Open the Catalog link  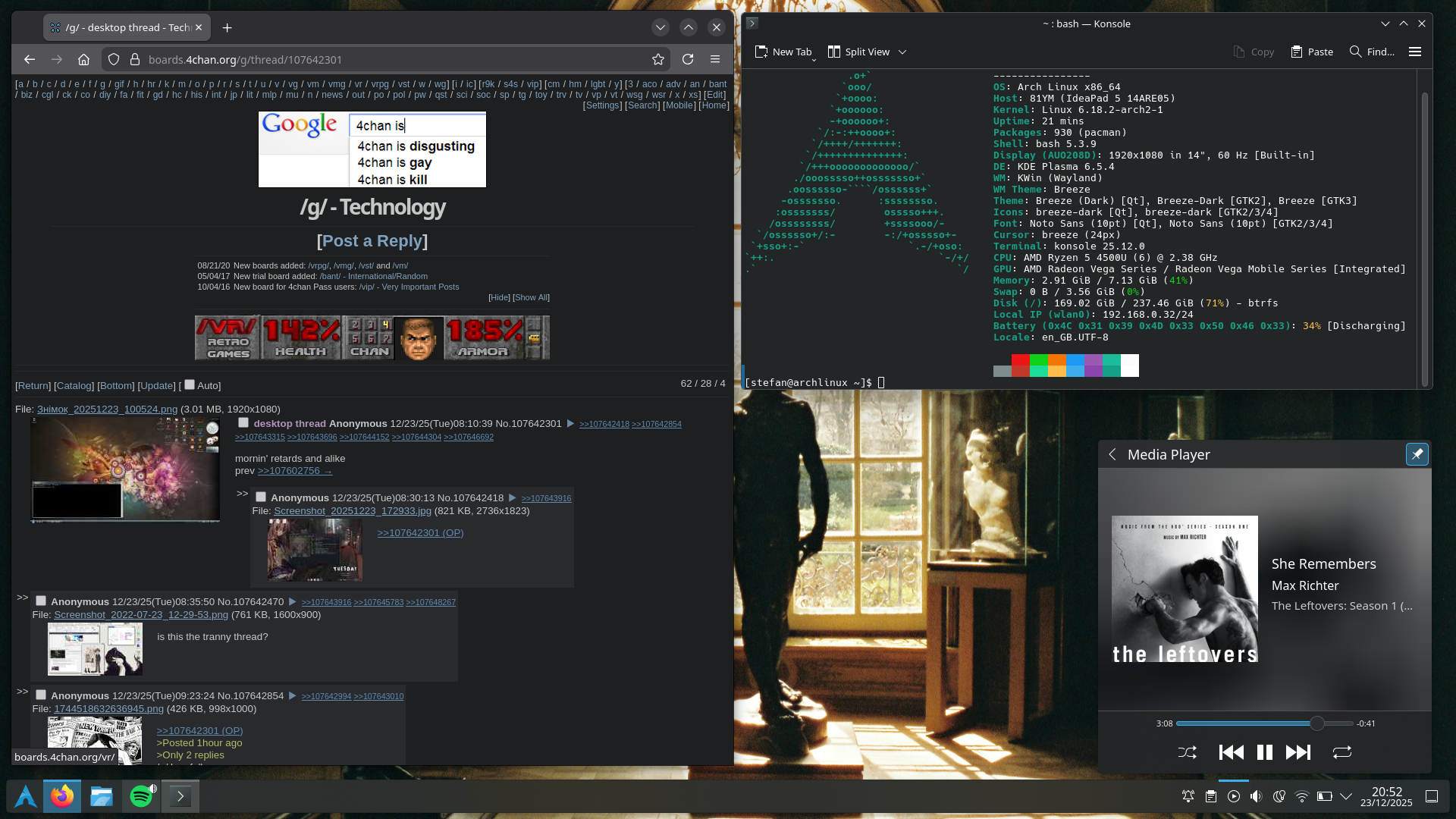[74, 385]
